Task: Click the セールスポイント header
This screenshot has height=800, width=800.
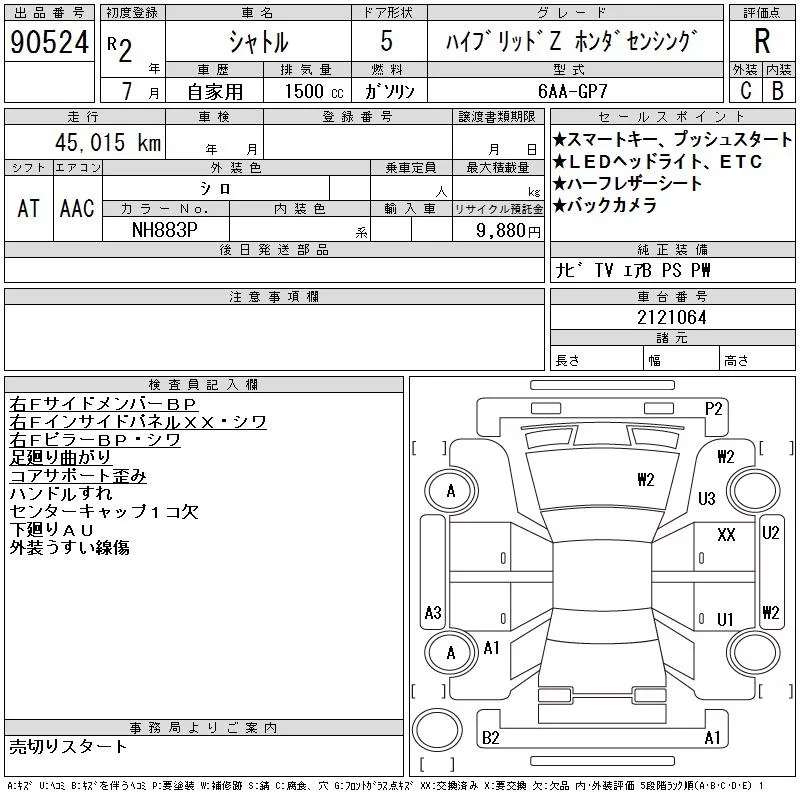Action: coord(672,116)
